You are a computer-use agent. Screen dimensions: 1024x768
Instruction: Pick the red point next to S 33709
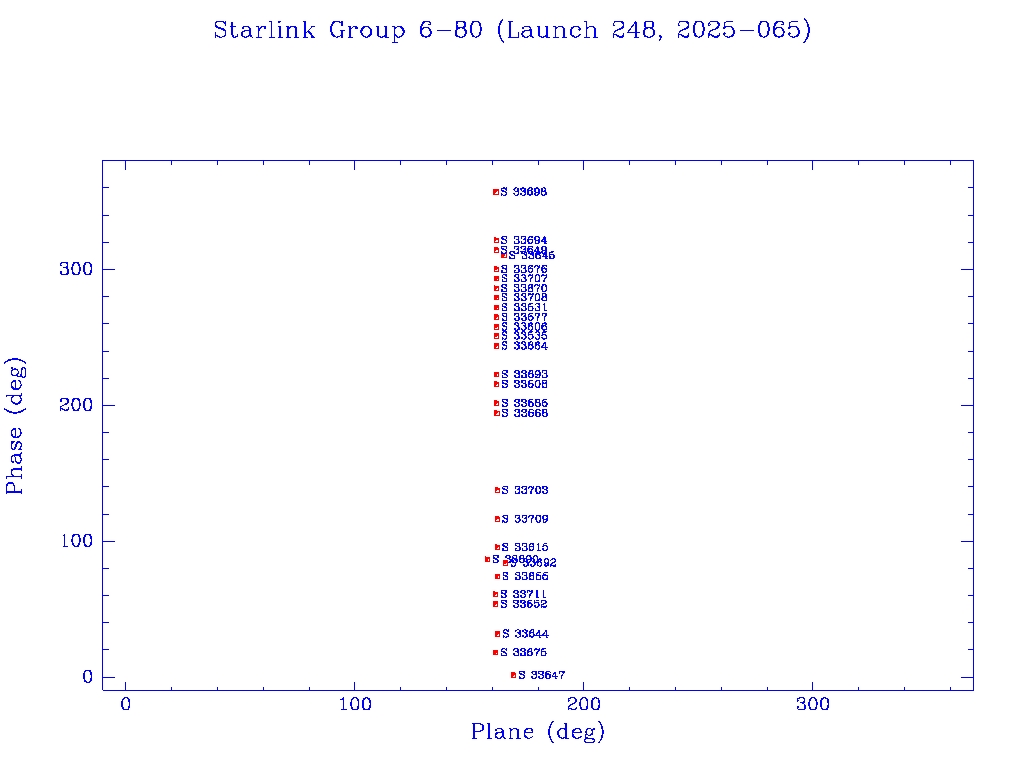497,519
